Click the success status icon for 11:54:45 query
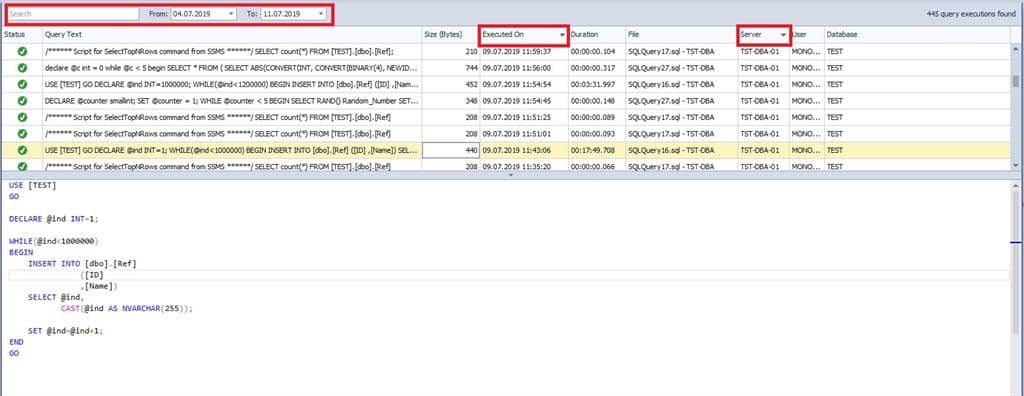The width and height of the screenshot is (1024, 396). pyautogui.click(x=22, y=101)
